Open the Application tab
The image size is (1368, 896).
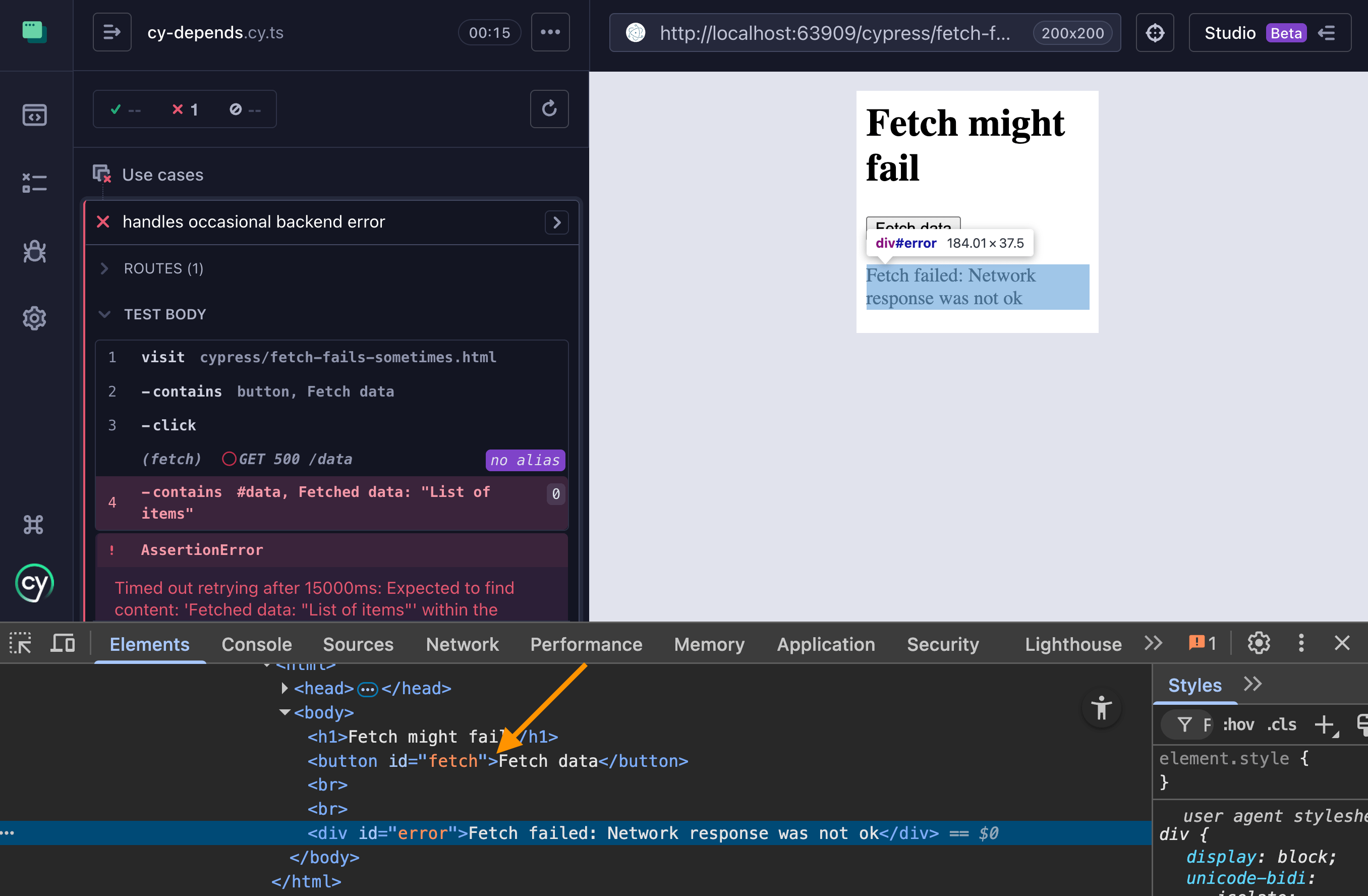click(825, 644)
